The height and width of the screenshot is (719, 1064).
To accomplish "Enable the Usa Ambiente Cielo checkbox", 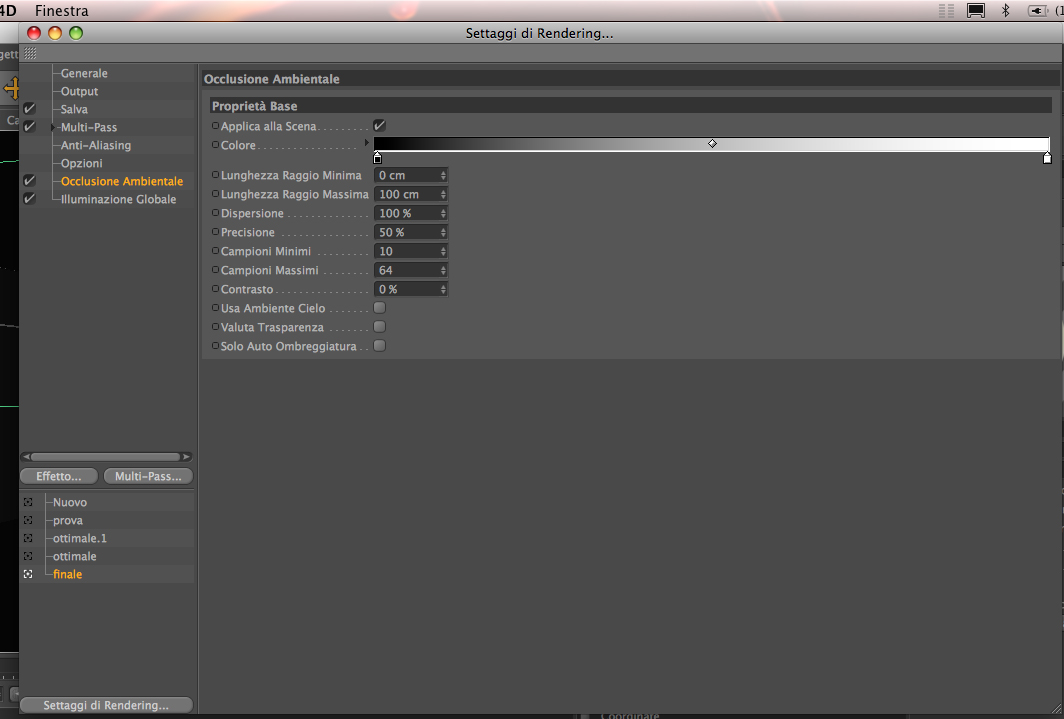I will (x=379, y=308).
